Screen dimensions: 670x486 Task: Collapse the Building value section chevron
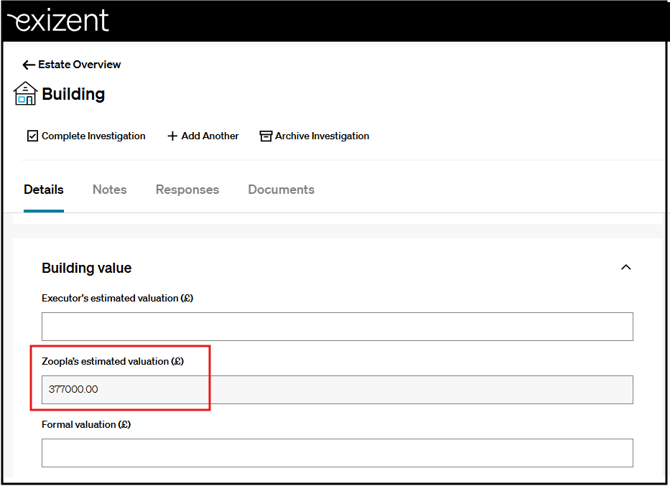coord(626,268)
